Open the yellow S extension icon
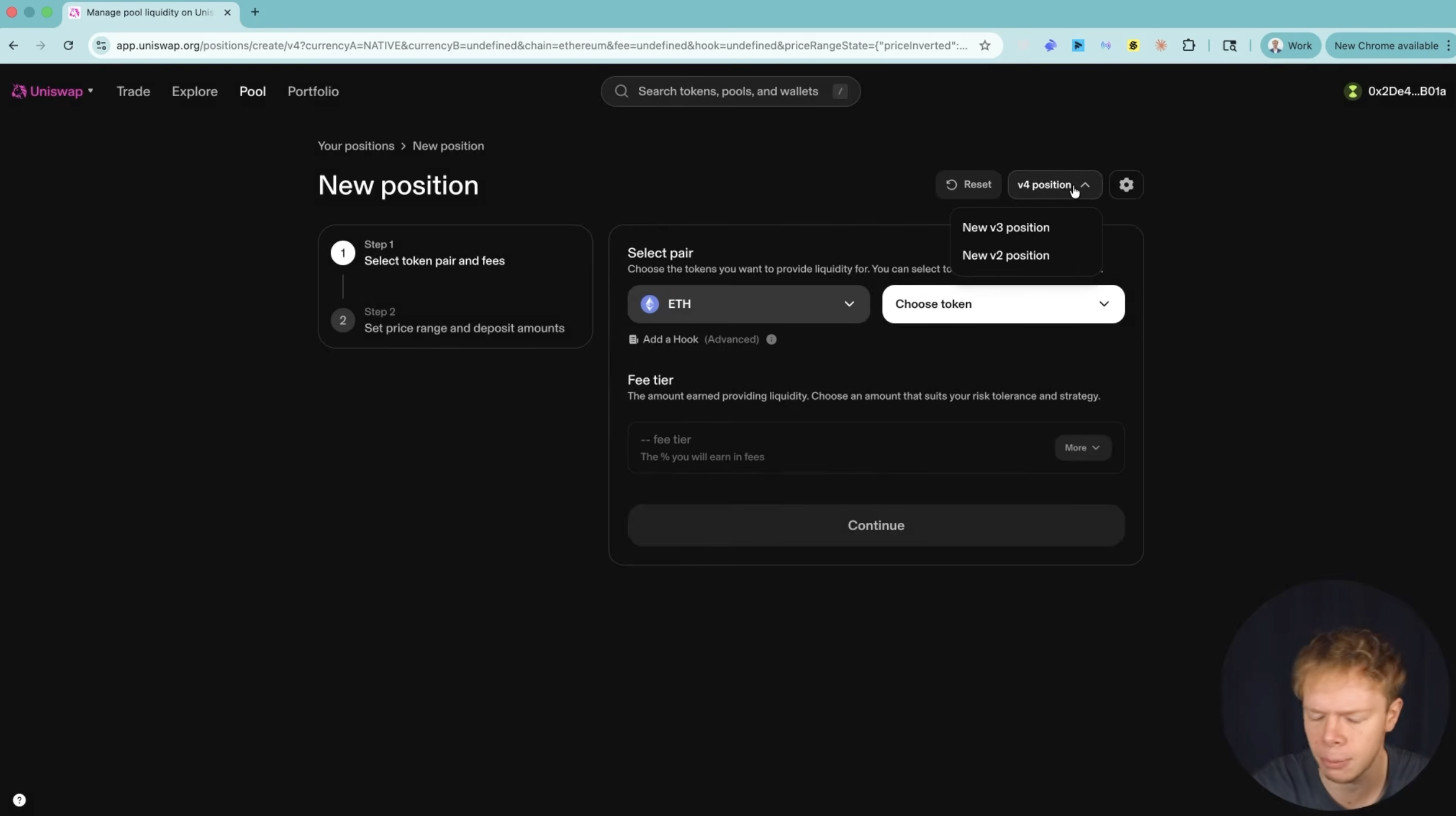The image size is (1456, 816). coord(1133,45)
